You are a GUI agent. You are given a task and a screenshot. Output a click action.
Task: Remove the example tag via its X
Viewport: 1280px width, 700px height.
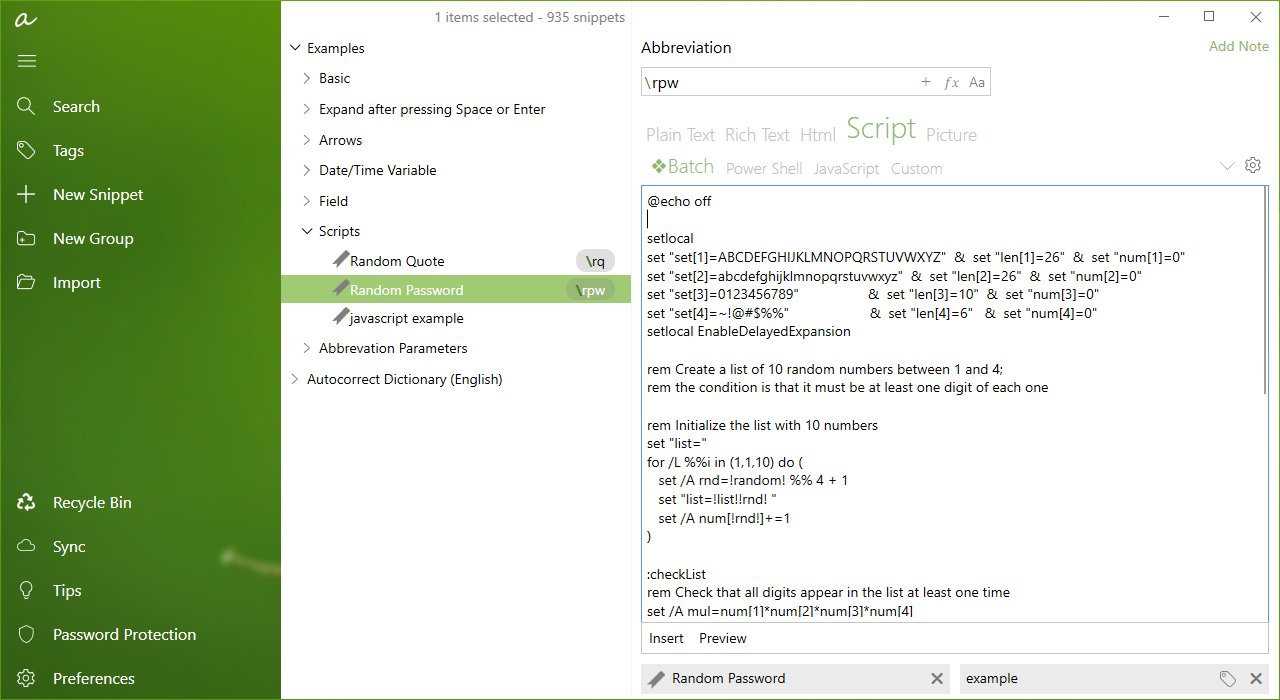point(1256,678)
